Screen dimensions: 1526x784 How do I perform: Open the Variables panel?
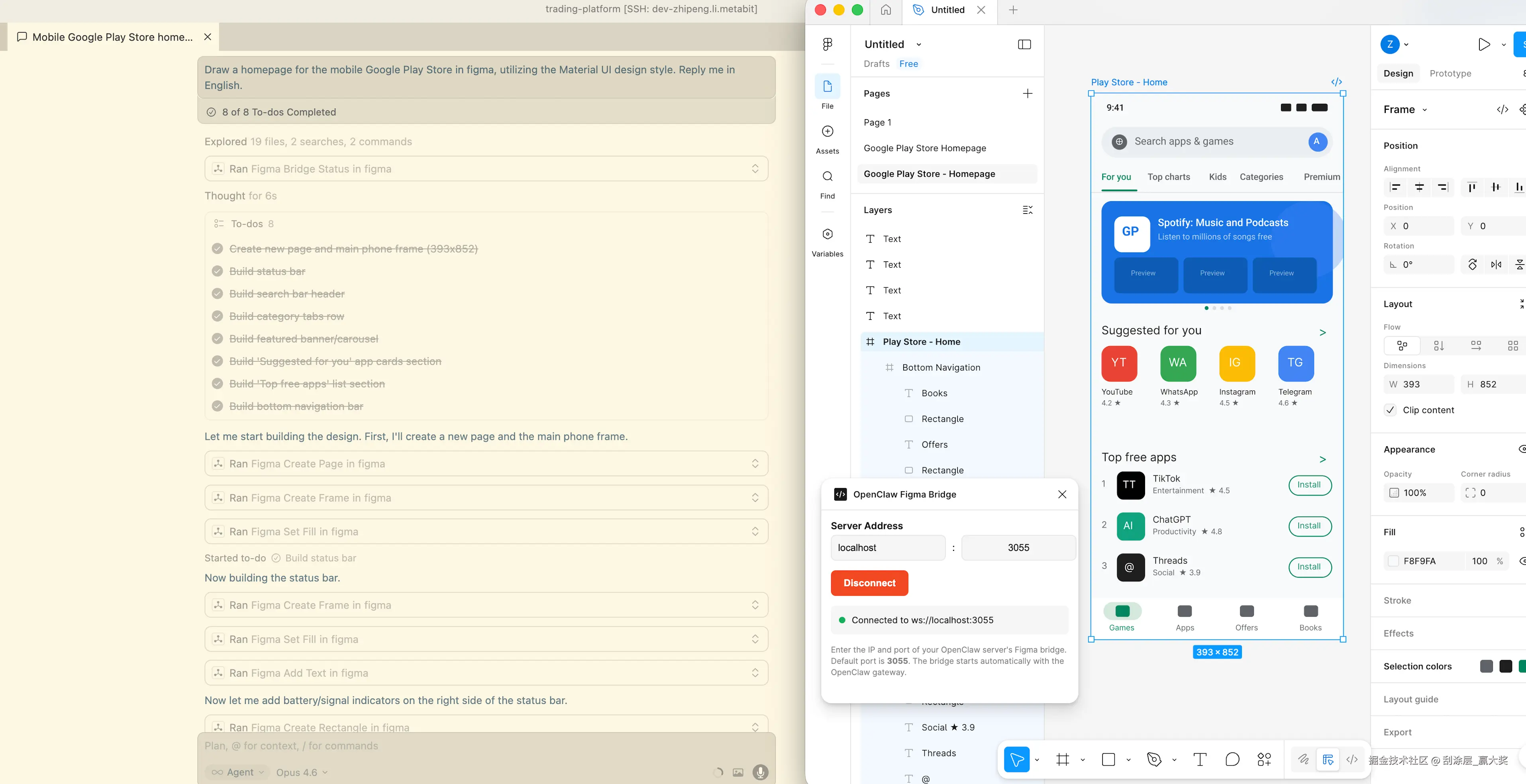[x=827, y=235]
